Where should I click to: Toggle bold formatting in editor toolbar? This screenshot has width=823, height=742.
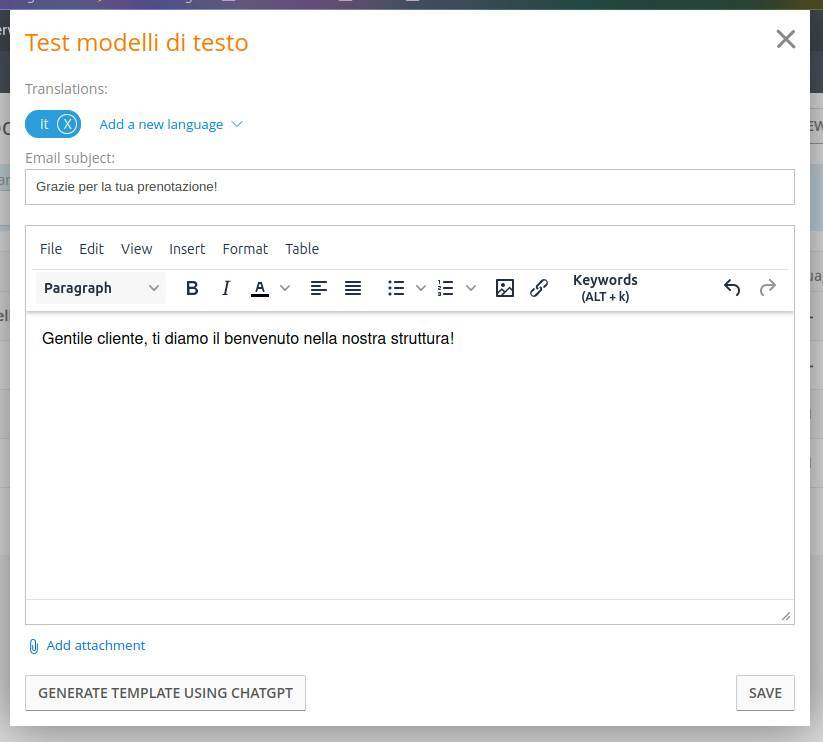pyautogui.click(x=192, y=288)
